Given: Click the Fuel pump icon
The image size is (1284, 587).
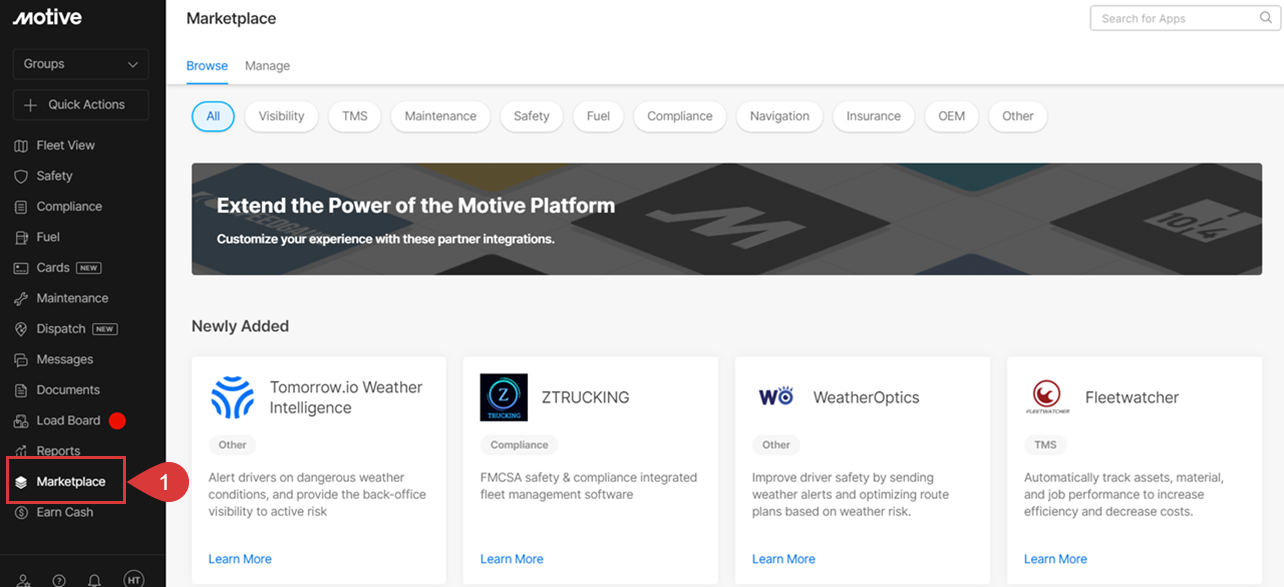Looking at the screenshot, I should 21,238.
